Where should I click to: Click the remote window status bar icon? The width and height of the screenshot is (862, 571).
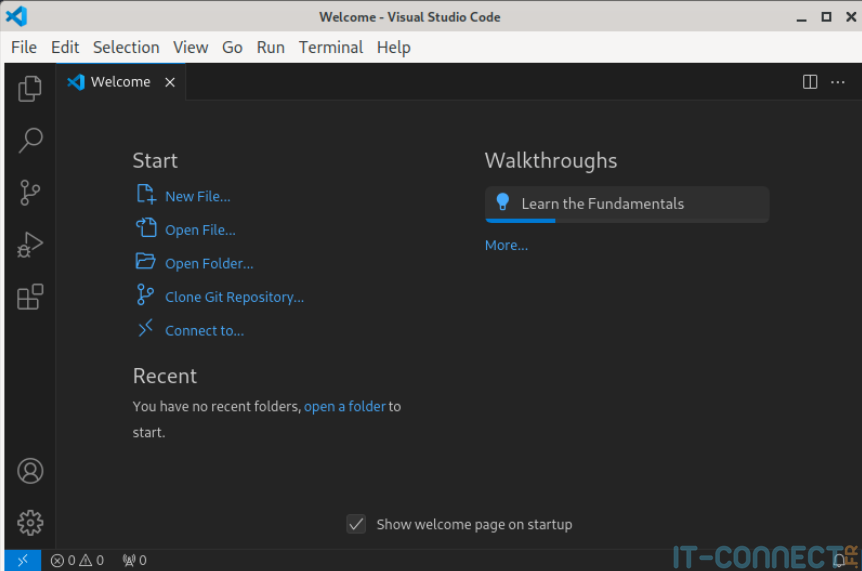coord(22,560)
